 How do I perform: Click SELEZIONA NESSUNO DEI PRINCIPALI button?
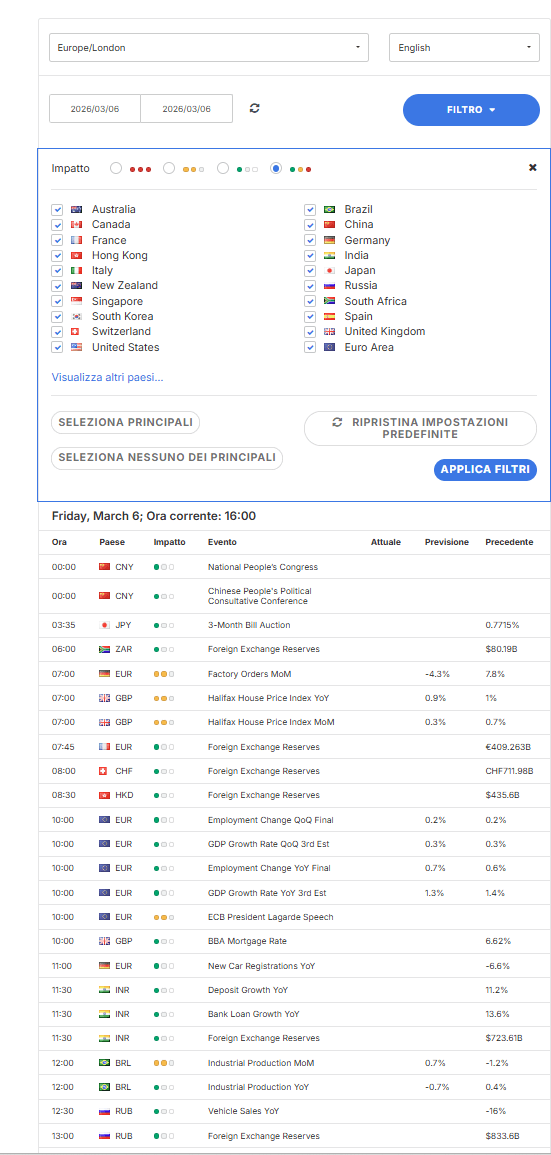click(x=167, y=458)
